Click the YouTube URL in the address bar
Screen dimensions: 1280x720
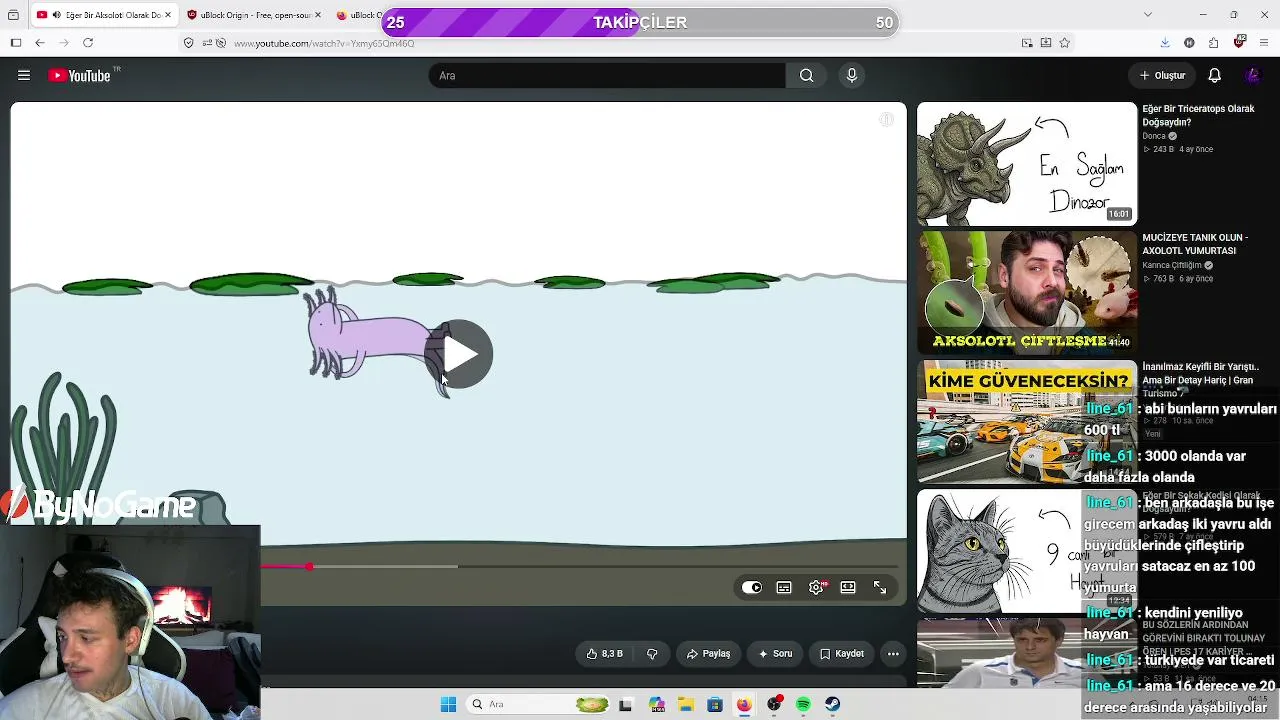324,43
